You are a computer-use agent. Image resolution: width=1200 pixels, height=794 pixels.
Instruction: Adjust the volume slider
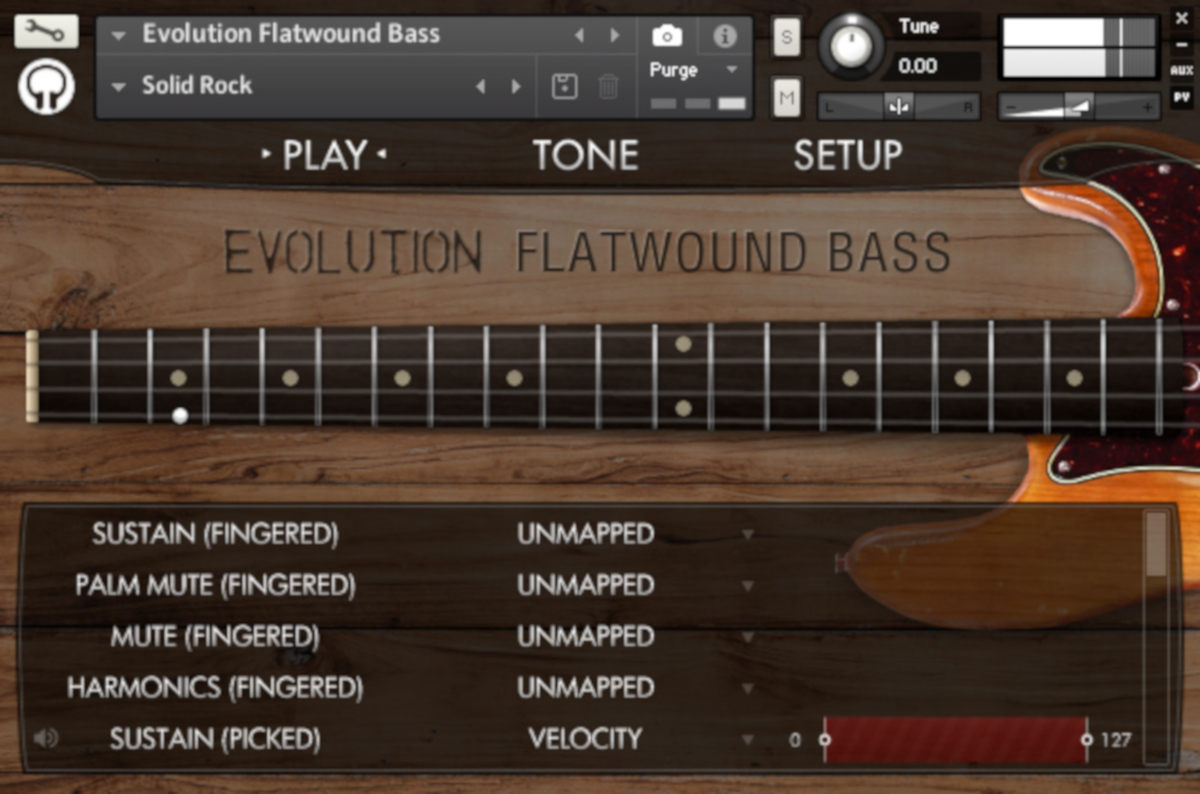(x=1079, y=106)
